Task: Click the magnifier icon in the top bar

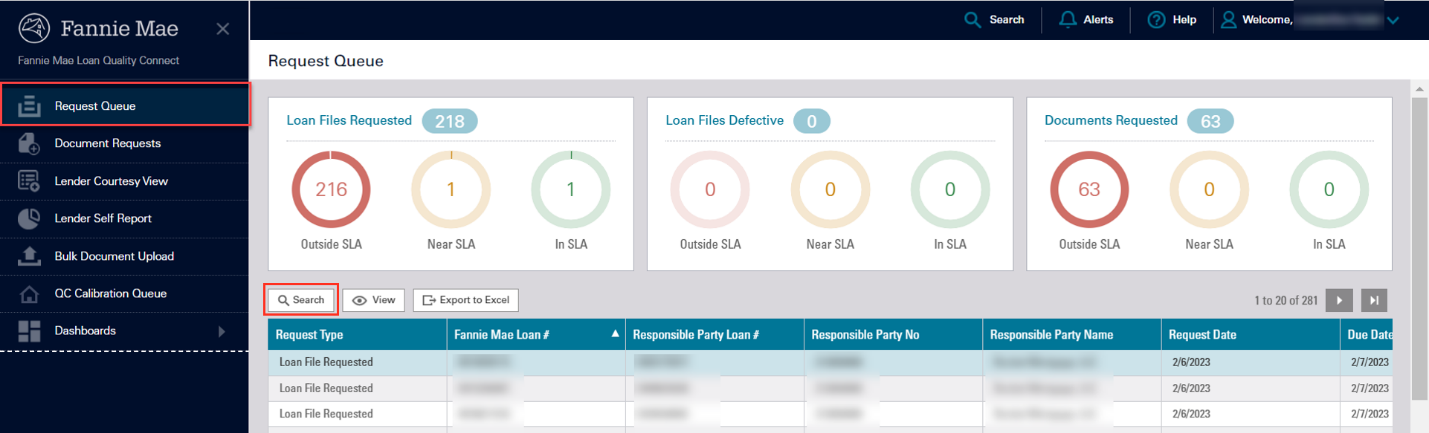Action: click(972, 20)
